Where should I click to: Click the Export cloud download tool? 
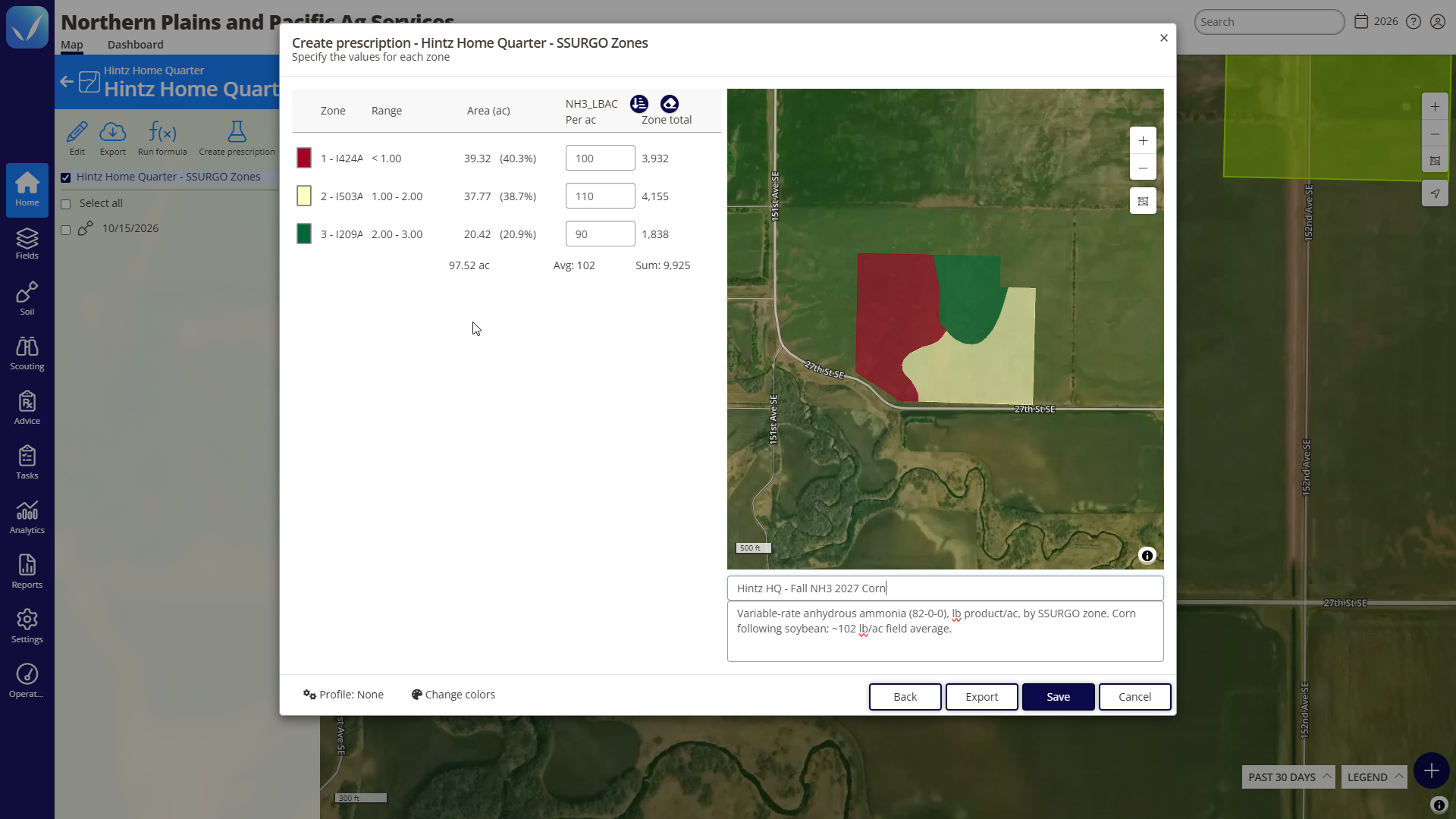click(113, 138)
